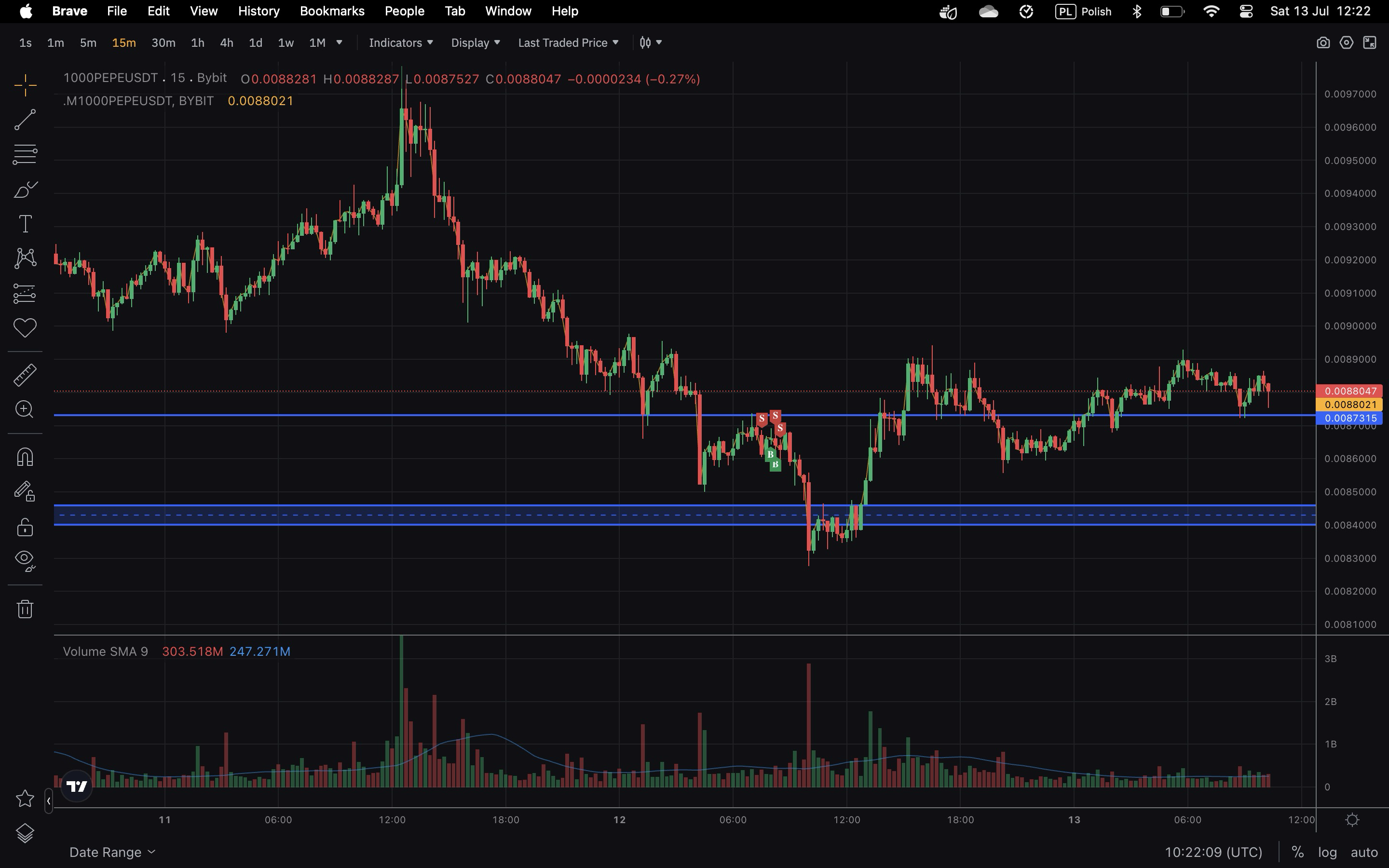Viewport: 1389px width, 868px height.
Task: Open the chart candle style selector
Action: point(651,42)
